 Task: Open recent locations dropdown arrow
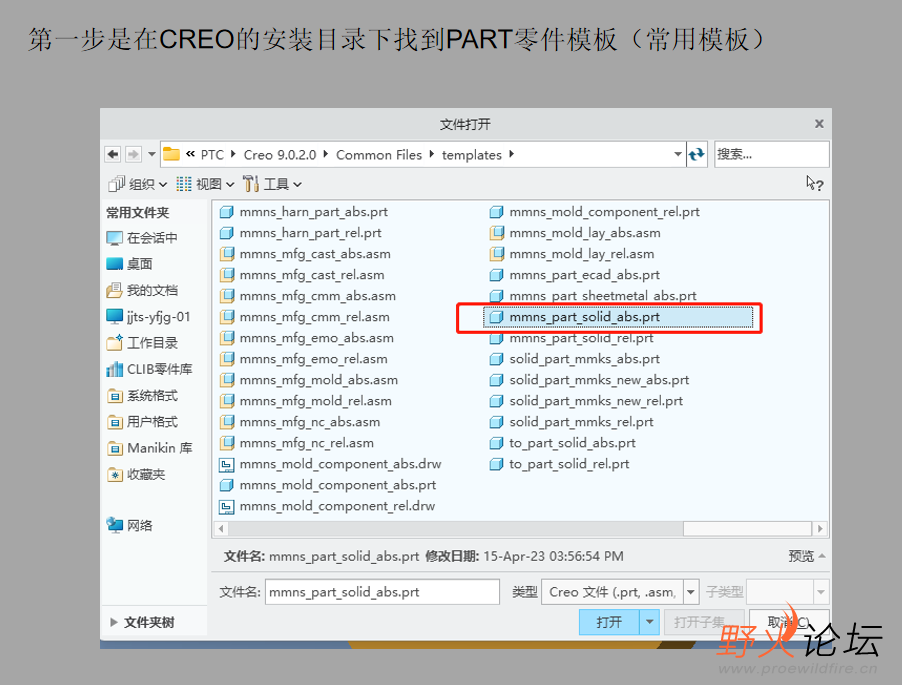click(x=151, y=154)
